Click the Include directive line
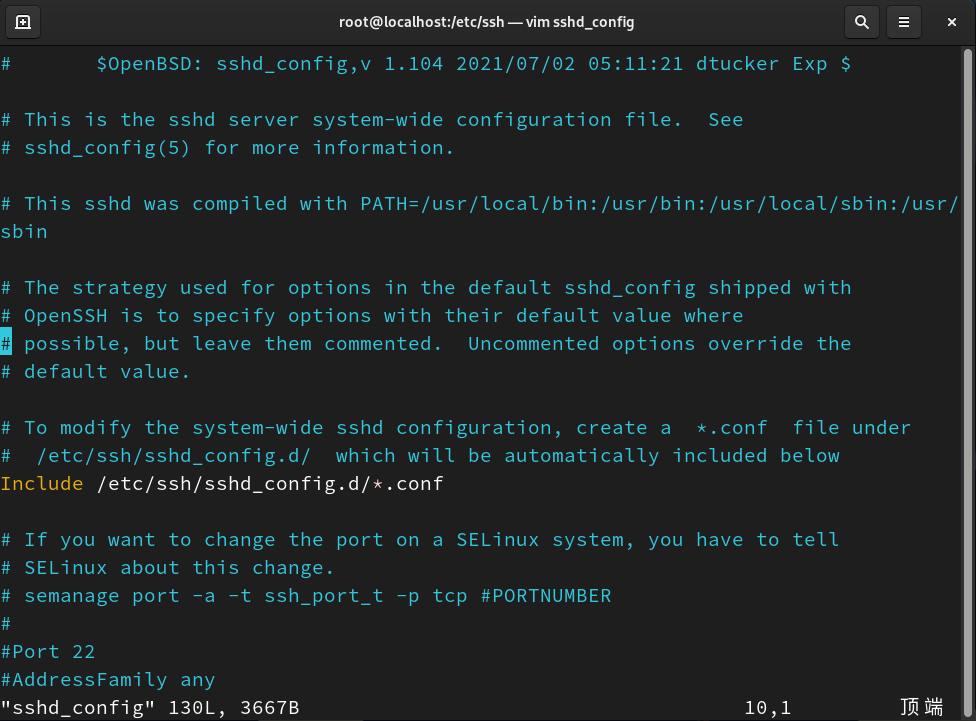The image size is (976, 721). click(x=42, y=483)
